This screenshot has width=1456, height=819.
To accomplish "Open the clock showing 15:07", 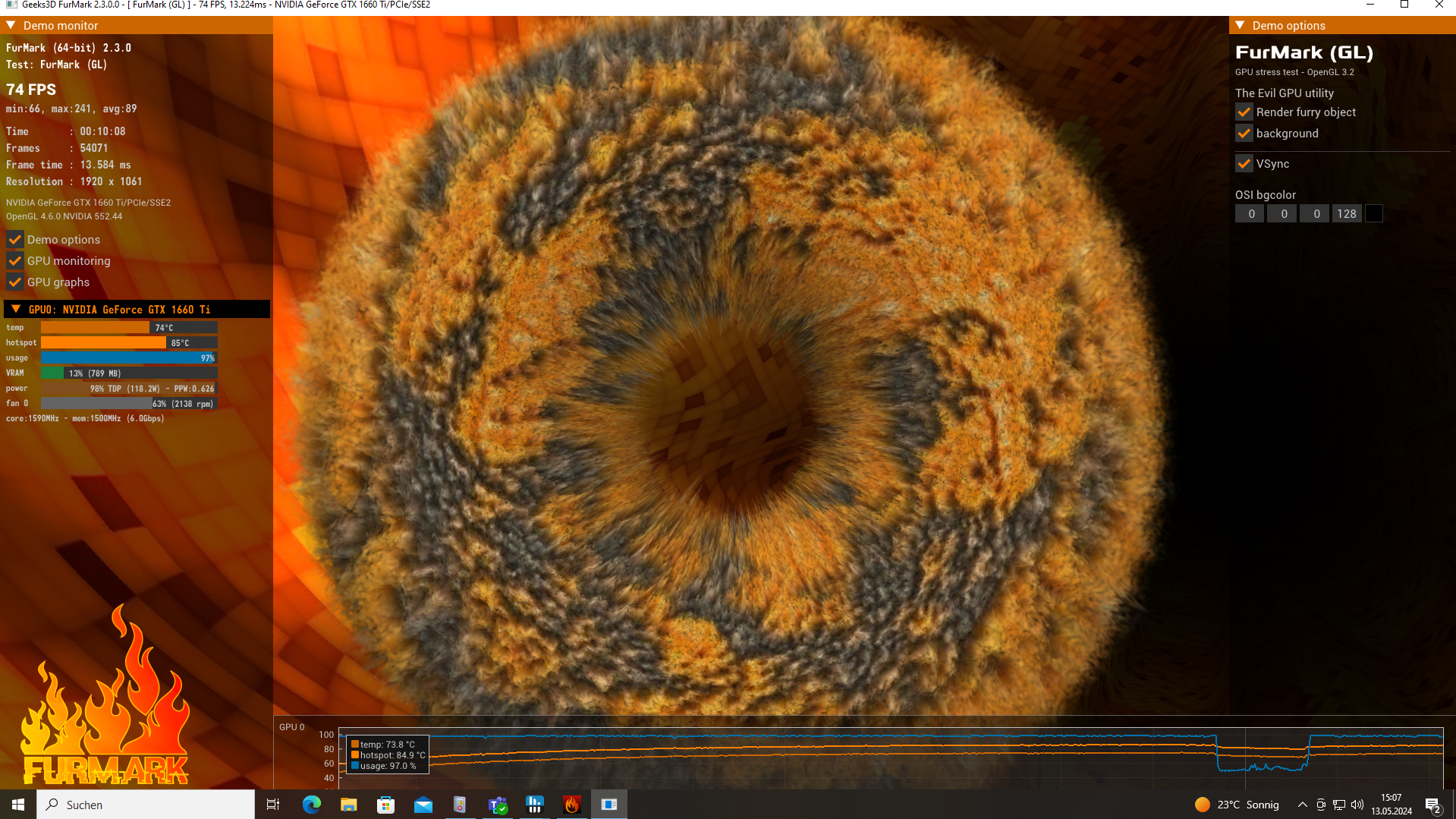I will click(x=1392, y=805).
